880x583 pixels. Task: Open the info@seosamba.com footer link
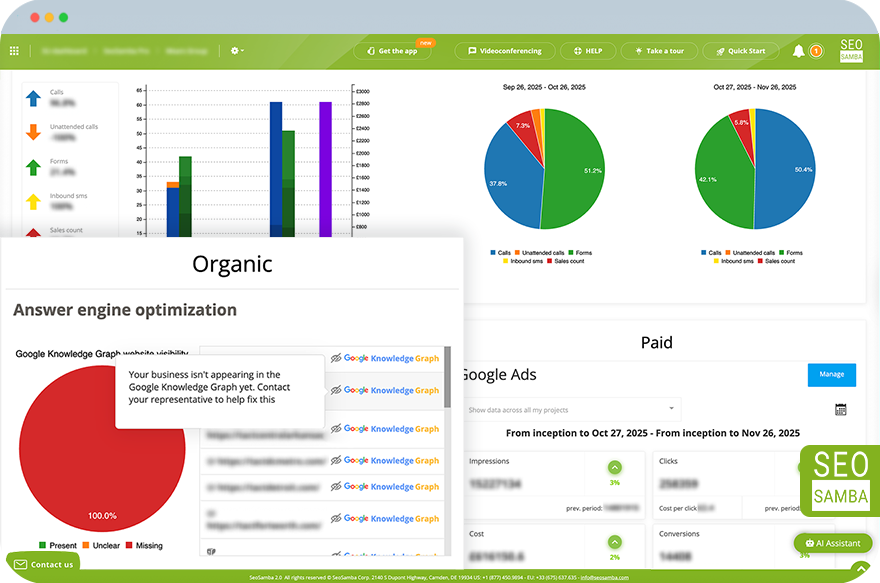coord(604,577)
